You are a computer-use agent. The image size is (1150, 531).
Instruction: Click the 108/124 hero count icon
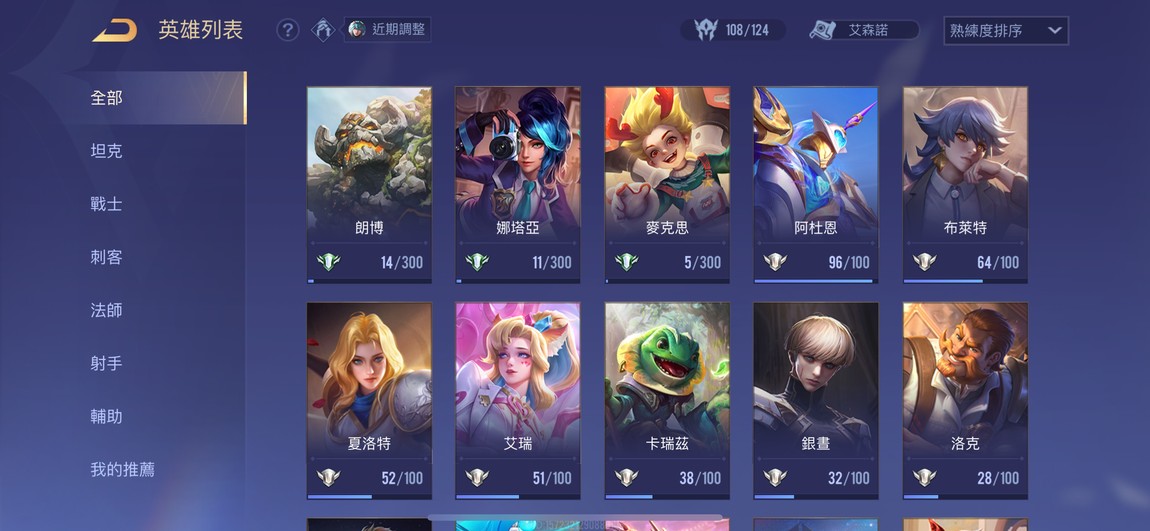pos(706,30)
